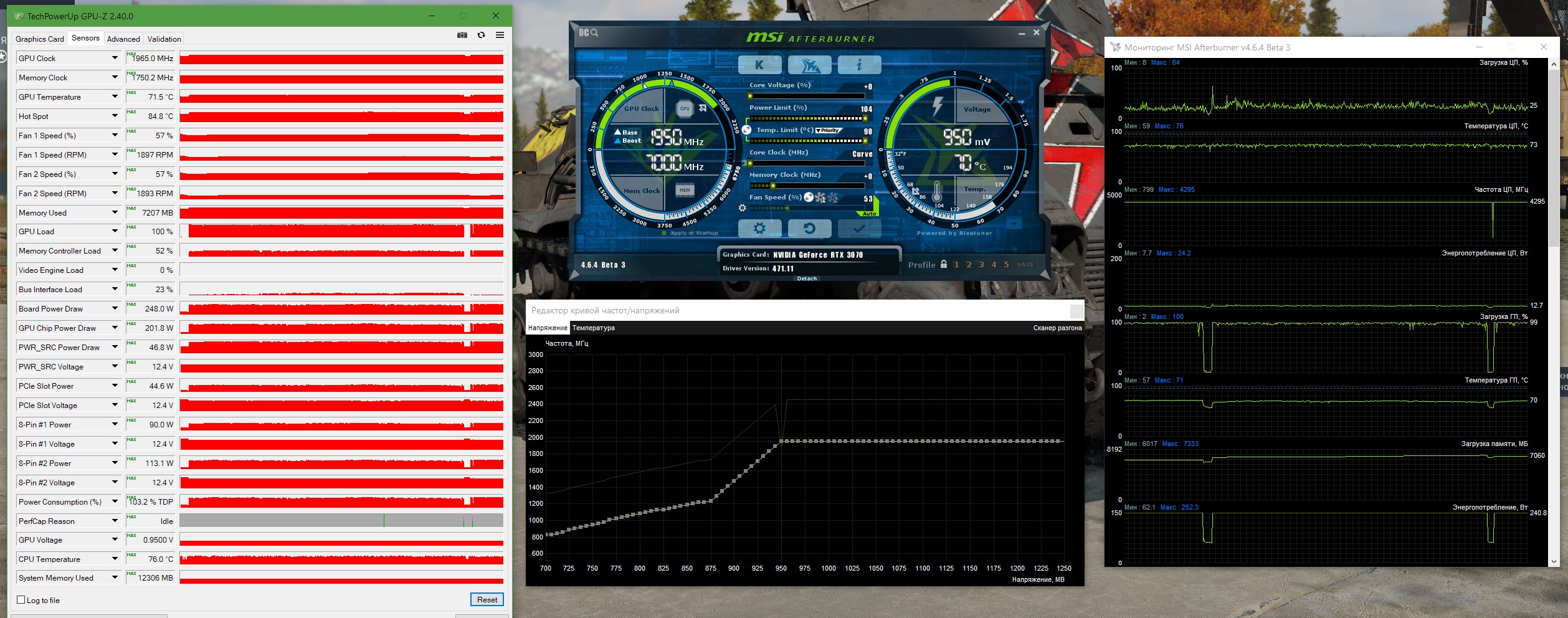
Task: Click the Memory Clock slider handle
Action: [x=773, y=186]
